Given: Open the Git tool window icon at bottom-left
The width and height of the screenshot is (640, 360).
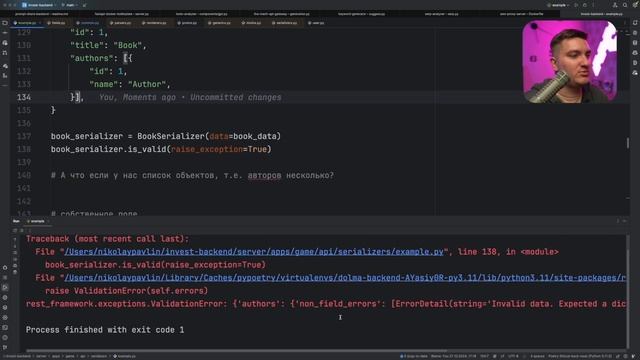Looking at the screenshot, I should (x=5, y=347).
